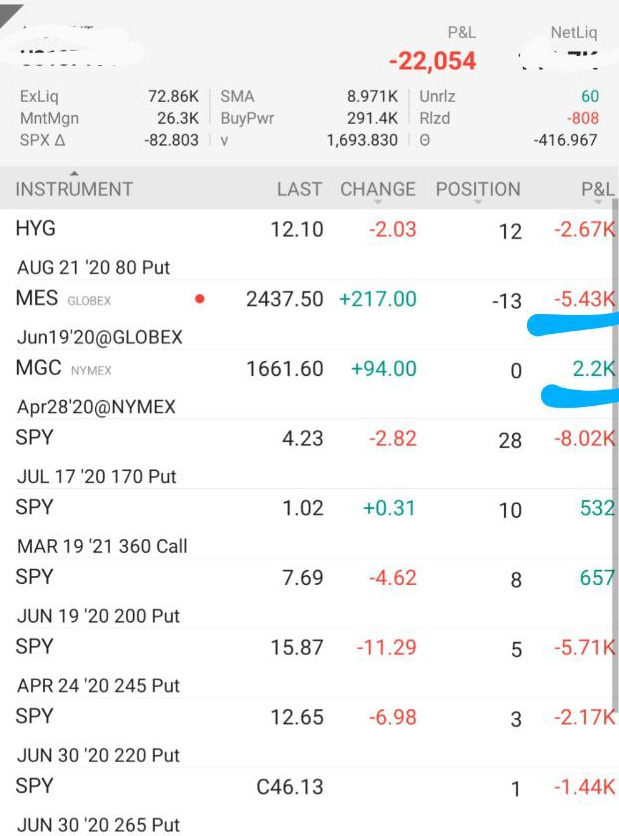Select JUN 30 '20 220 Put row

307,733
